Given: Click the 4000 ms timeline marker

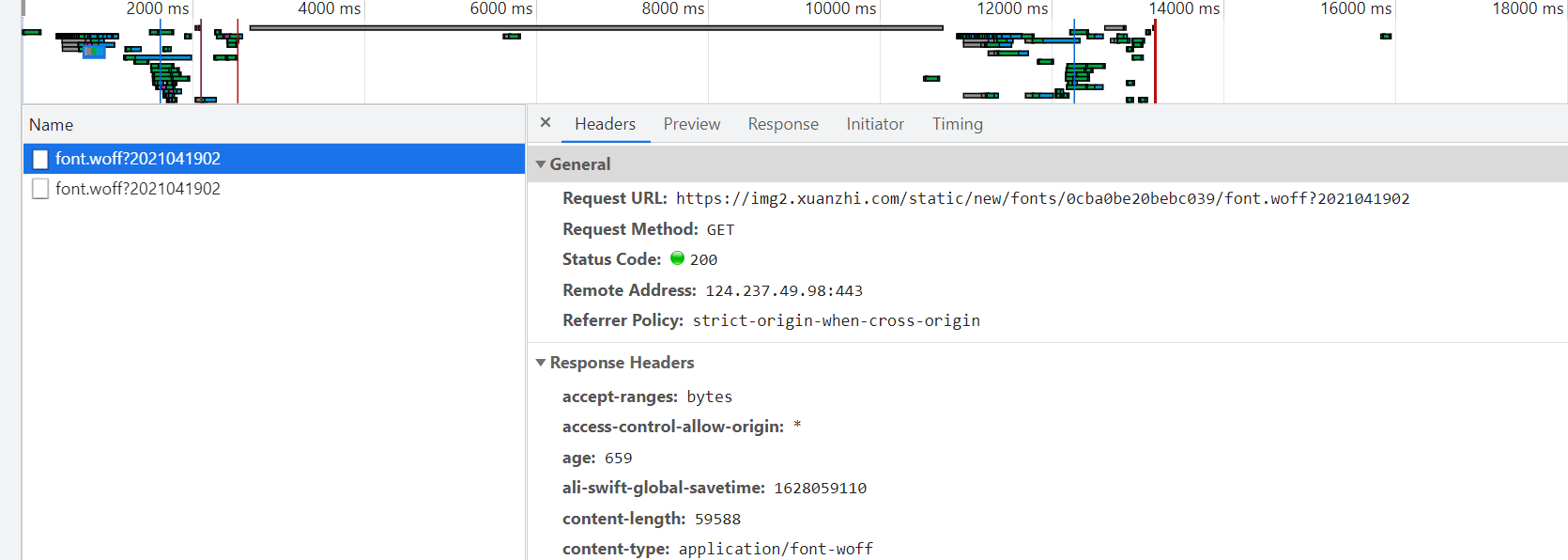Looking at the screenshot, I should tap(329, 8).
